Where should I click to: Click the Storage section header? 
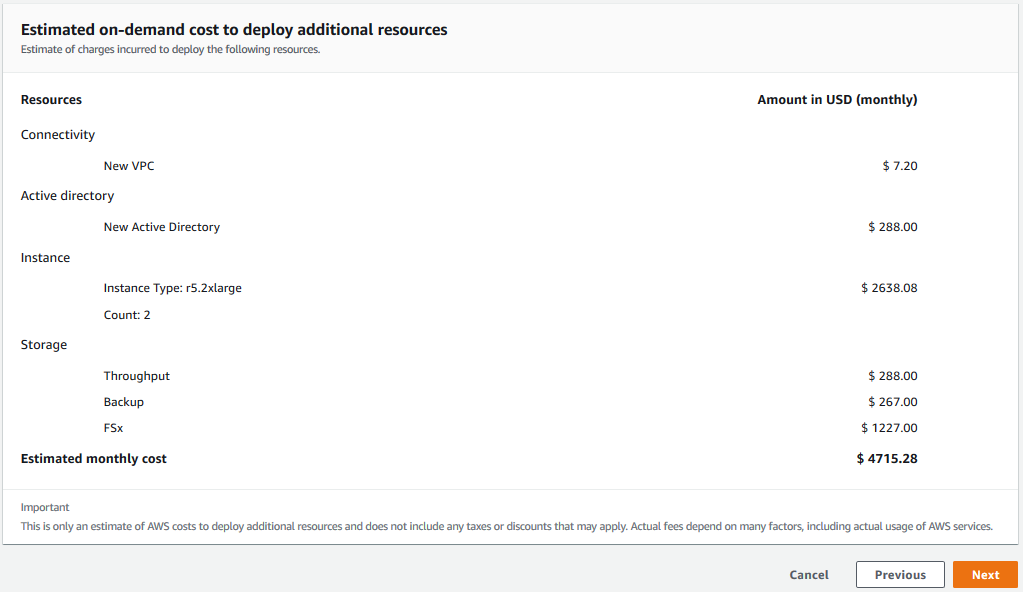44,344
